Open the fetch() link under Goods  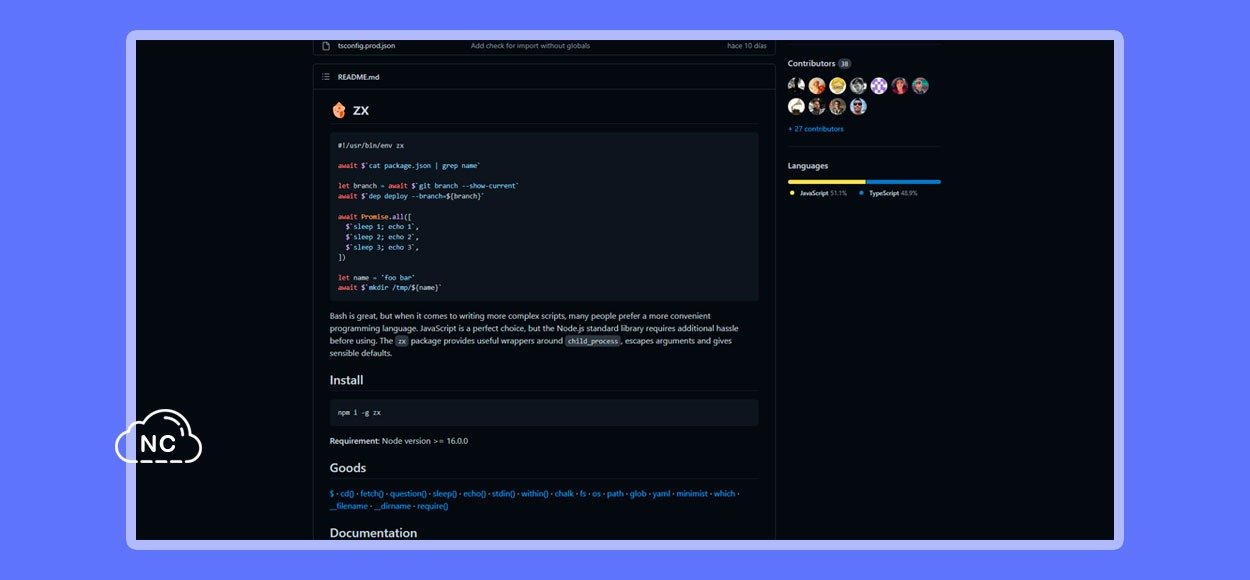pyautogui.click(x=372, y=493)
